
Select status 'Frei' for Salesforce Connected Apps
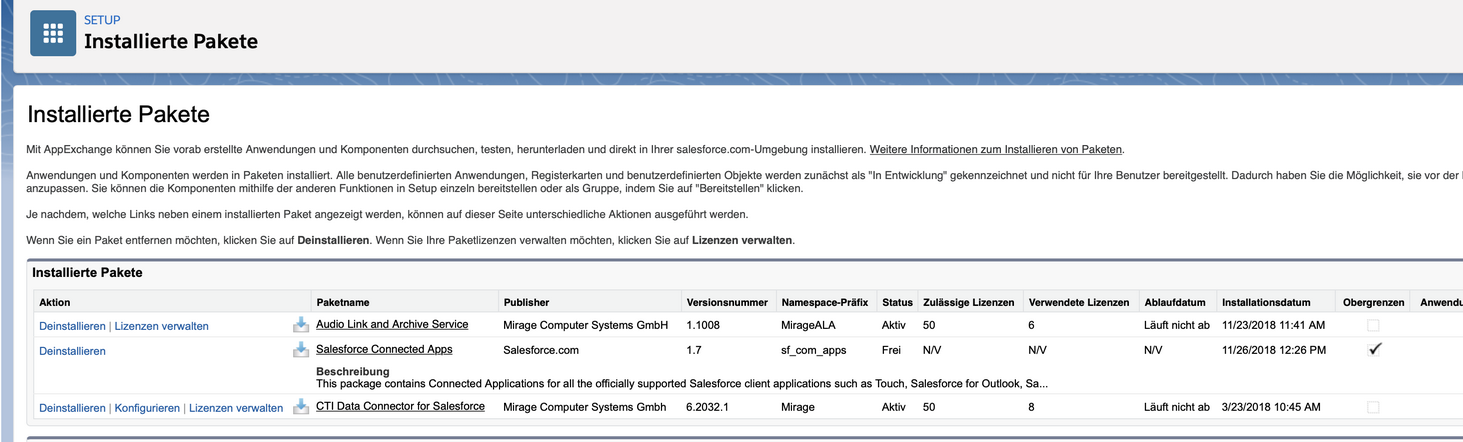point(892,350)
